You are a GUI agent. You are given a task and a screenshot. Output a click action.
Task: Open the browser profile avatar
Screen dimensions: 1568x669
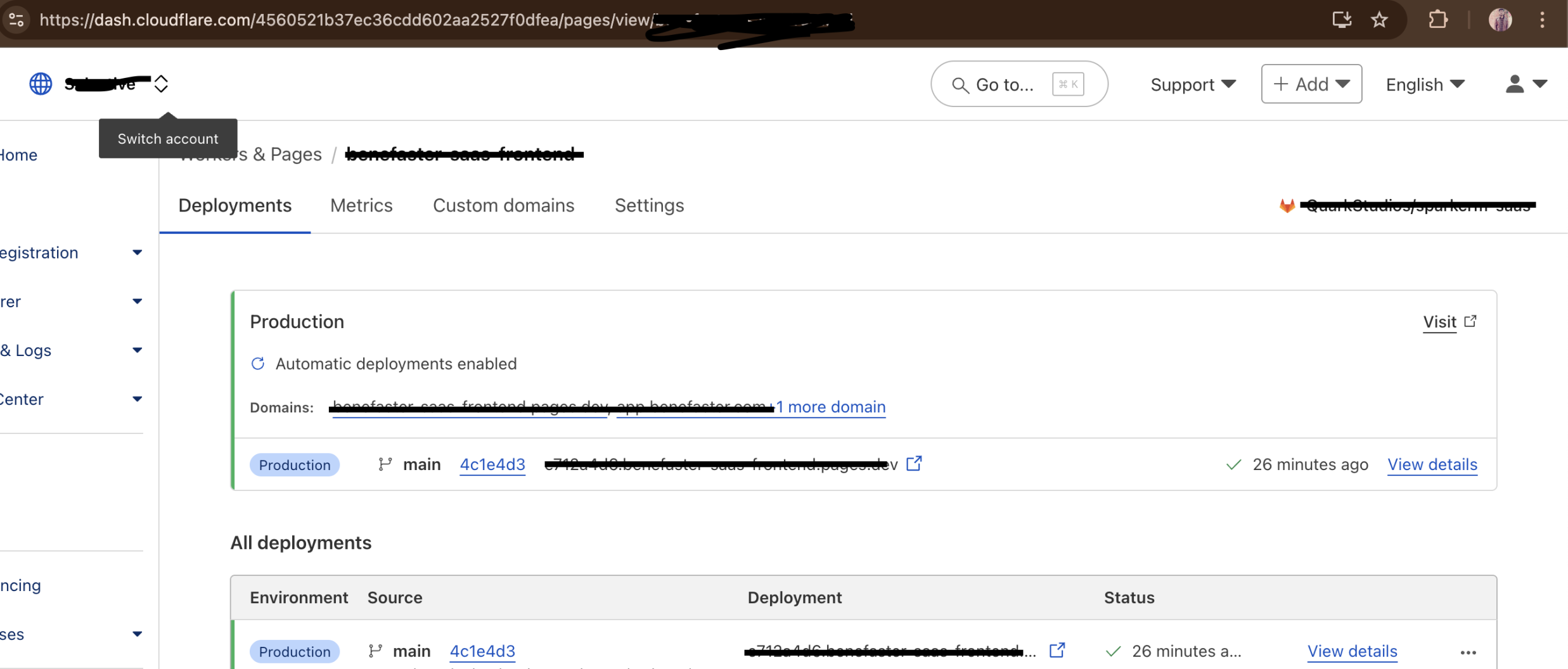coord(1500,20)
